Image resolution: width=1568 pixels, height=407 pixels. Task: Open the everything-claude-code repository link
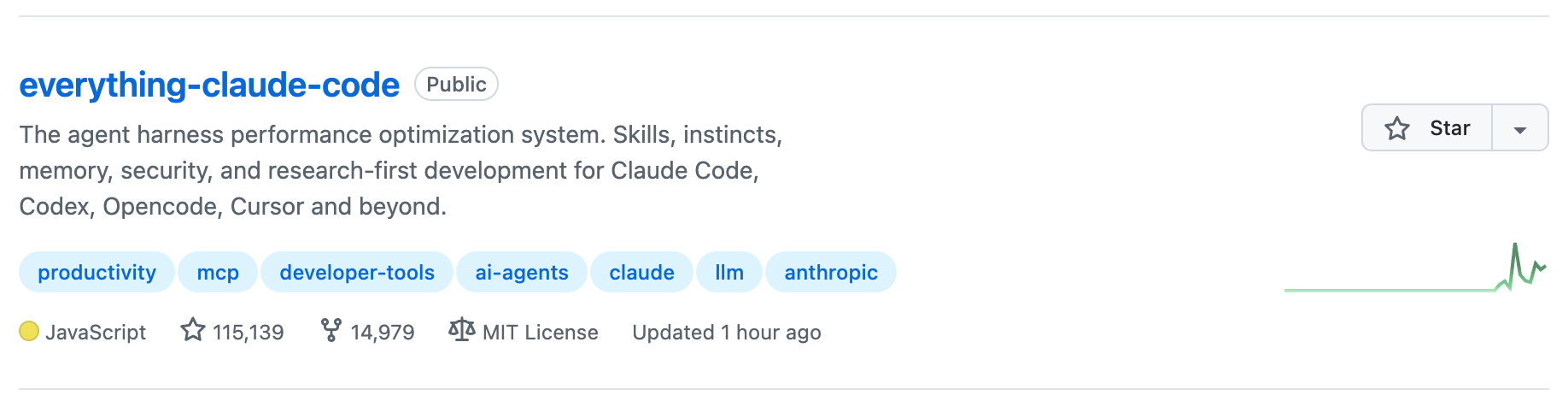[x=209, y=86]
